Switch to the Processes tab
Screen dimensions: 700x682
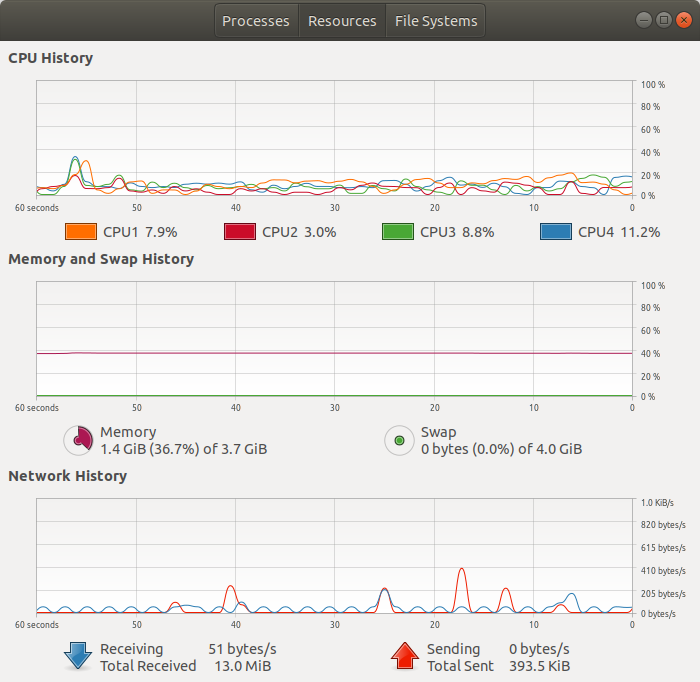pyautogui.click(x=256, y=21)
